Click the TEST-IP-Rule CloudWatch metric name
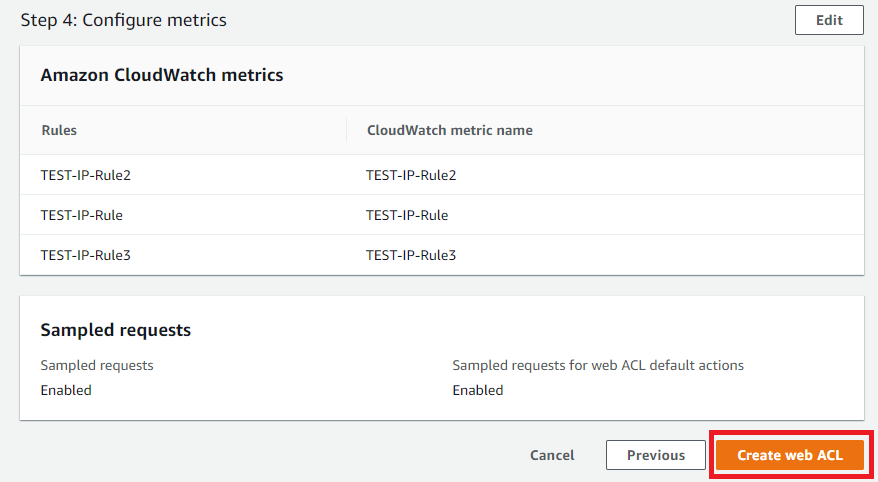Screen dimensions: 878x482 click(x=407, y=215)
